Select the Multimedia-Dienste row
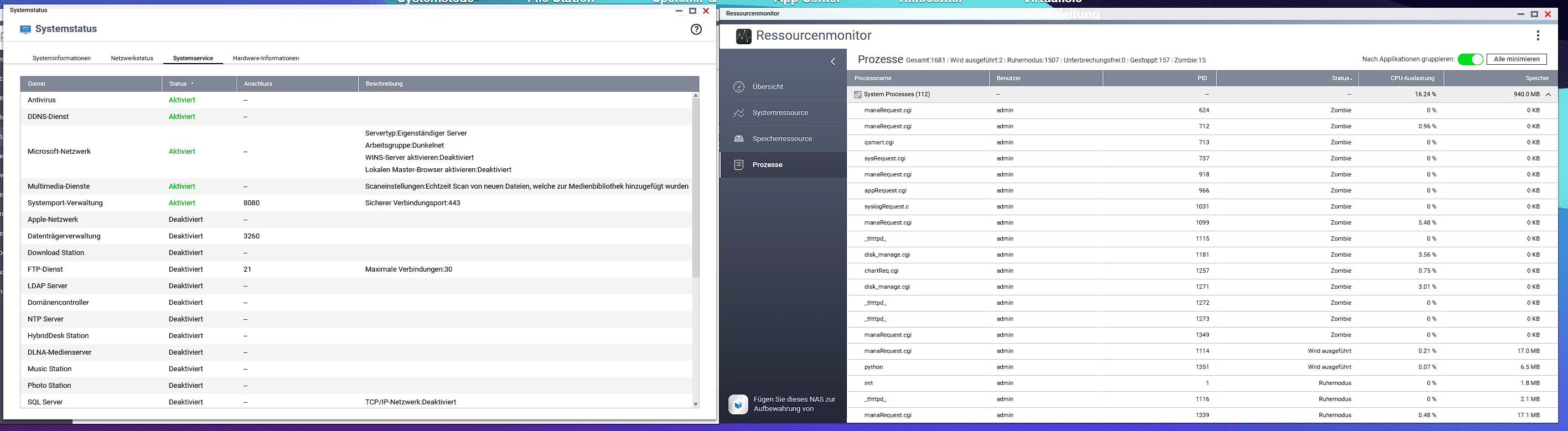The width and height of the screenshot is (1568, 431). click(356, 186)
